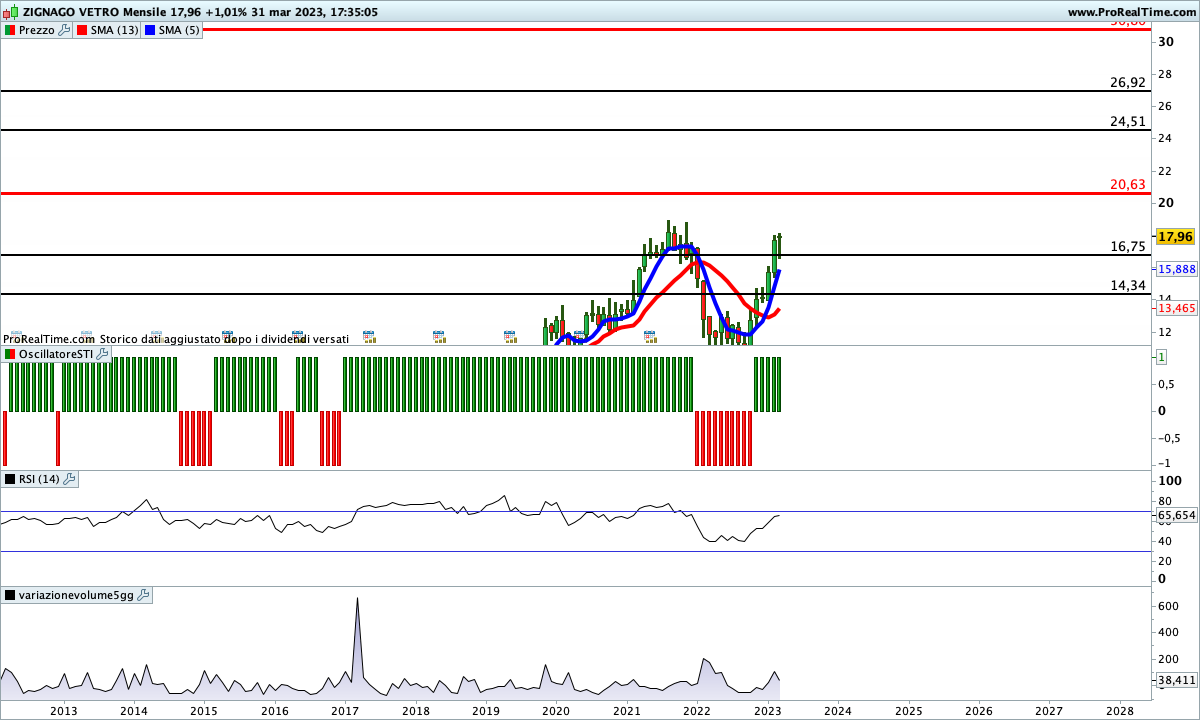Click the 2028 label on the time axis

pos(1119,710)
